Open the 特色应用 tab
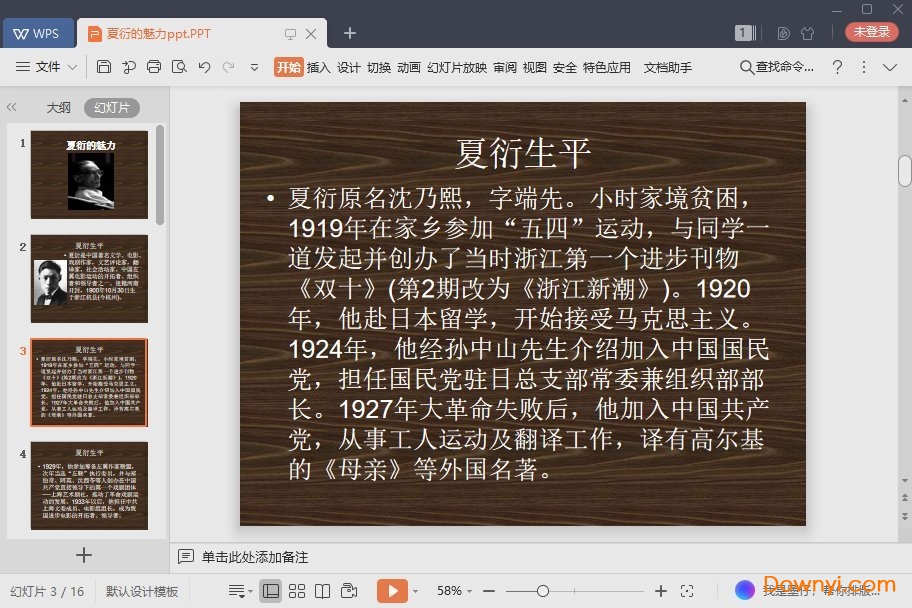Viewport: 912px width, 608px height. tap(607, 67)
